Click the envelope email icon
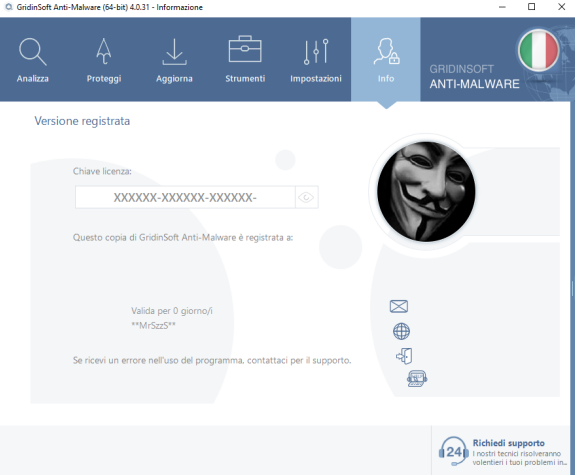The image size is (575, 475). pos(399,306)
